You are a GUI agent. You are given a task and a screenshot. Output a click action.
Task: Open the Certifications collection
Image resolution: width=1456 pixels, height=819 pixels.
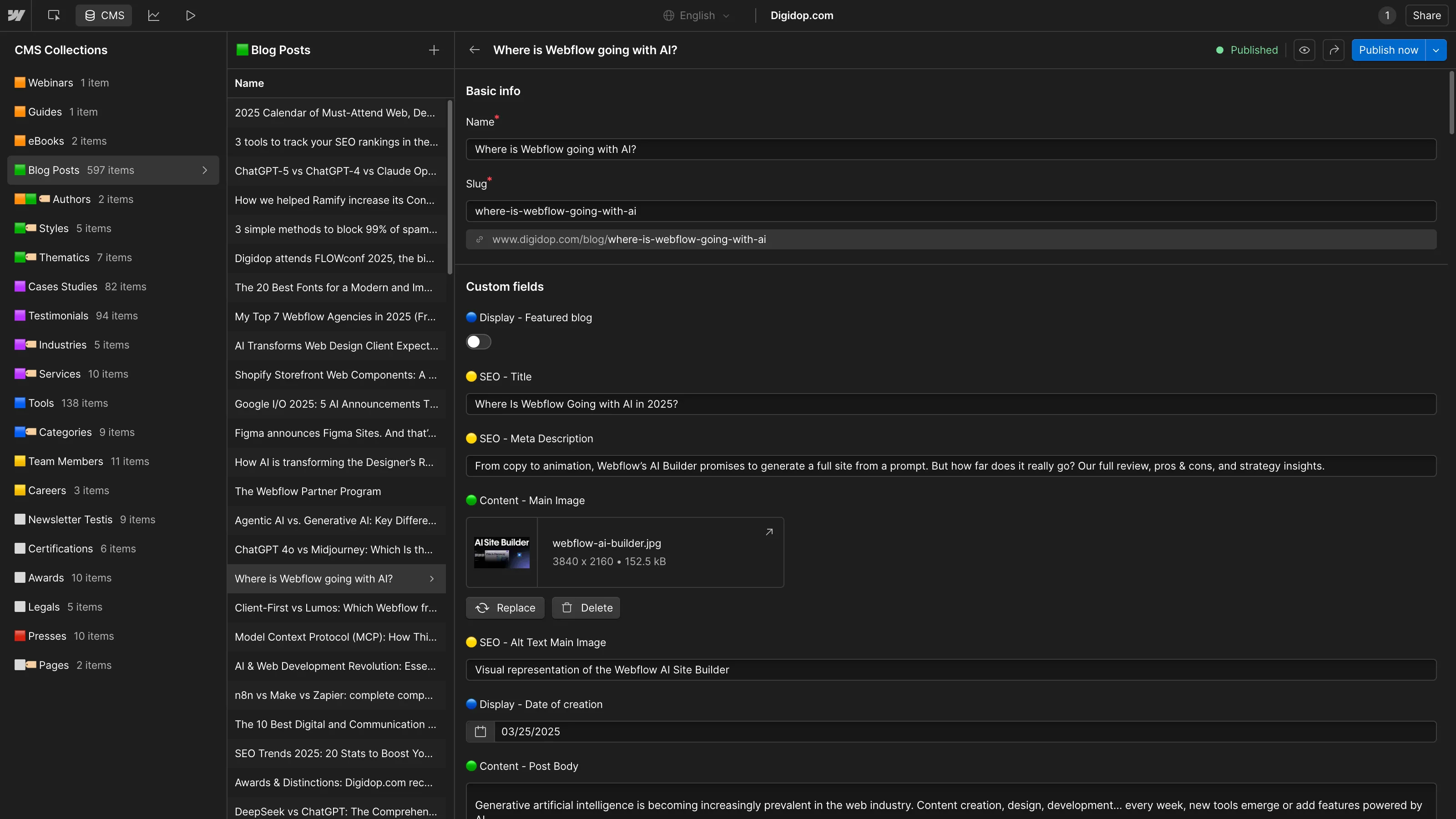tap(113, 548)
